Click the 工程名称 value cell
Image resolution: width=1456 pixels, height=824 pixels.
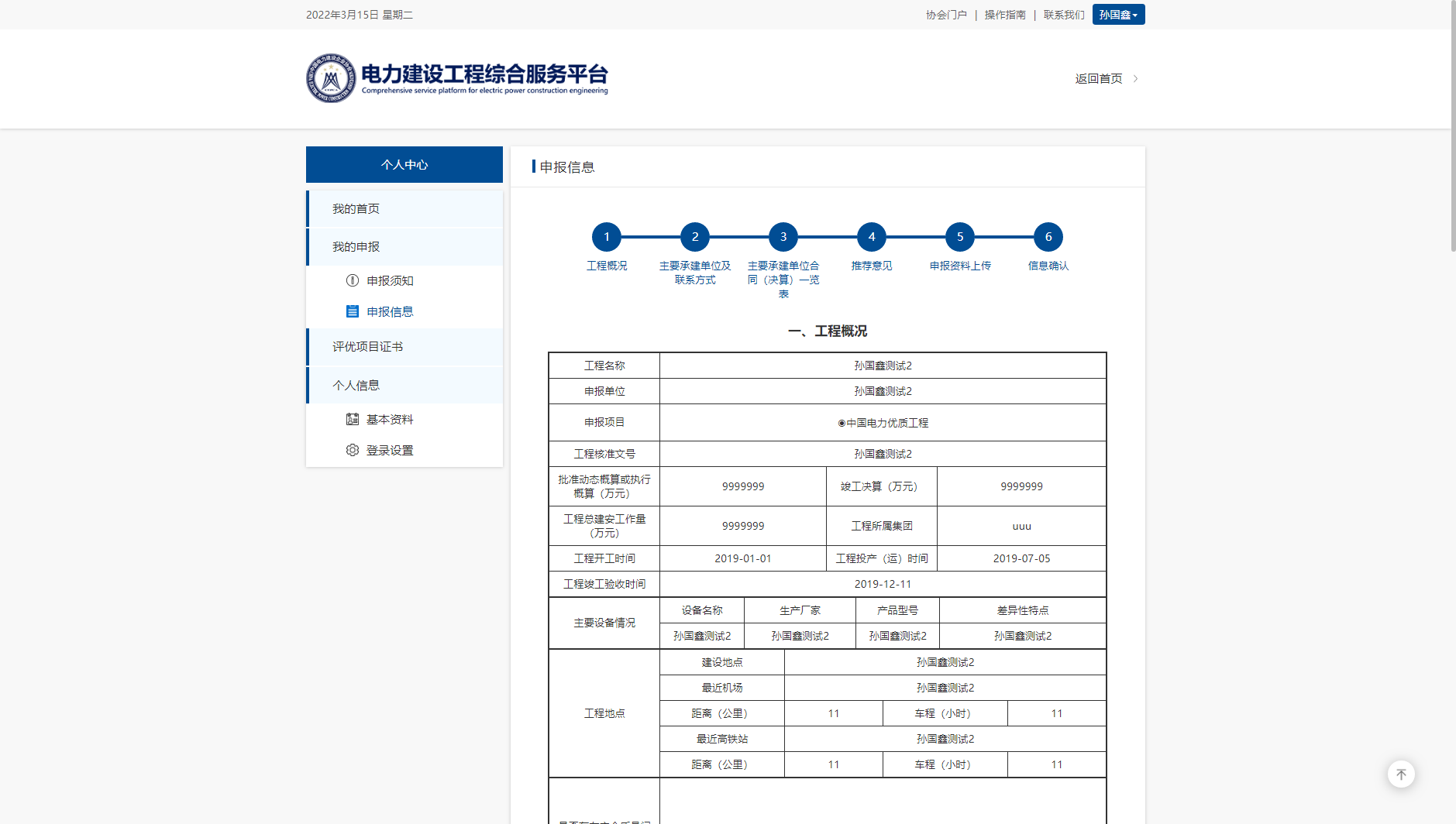click(x=883, y=366)
